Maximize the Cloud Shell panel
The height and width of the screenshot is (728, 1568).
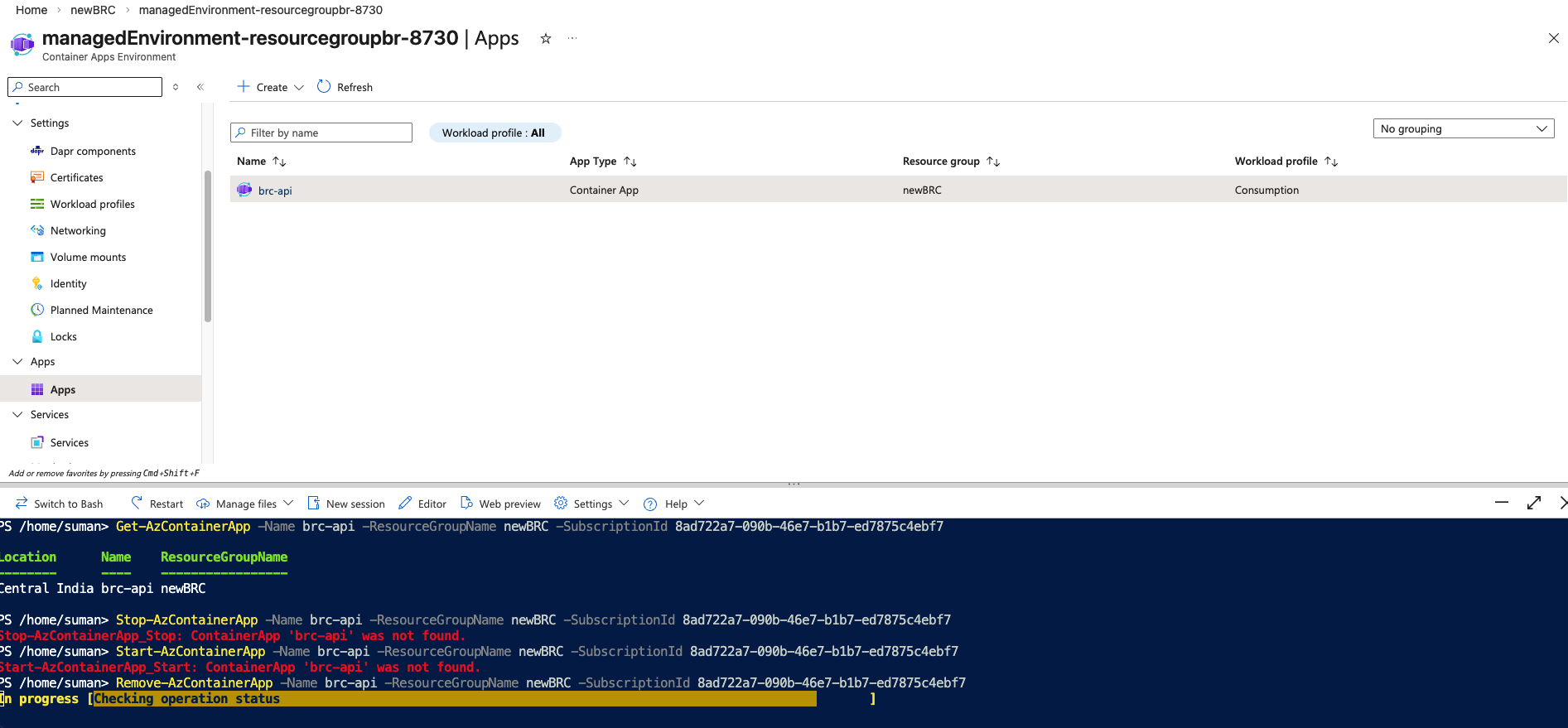pos(1534,503)
